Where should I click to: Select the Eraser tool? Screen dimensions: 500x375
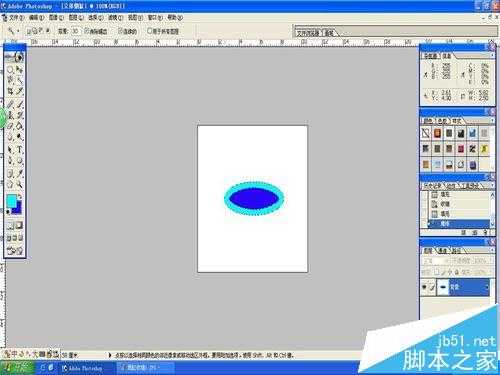[10, 126]
